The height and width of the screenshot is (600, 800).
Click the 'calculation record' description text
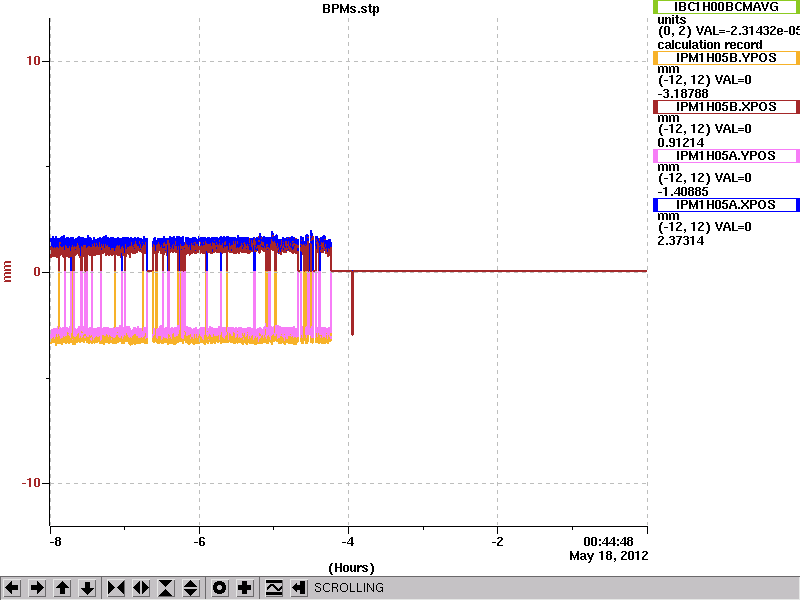coord(710,45)
